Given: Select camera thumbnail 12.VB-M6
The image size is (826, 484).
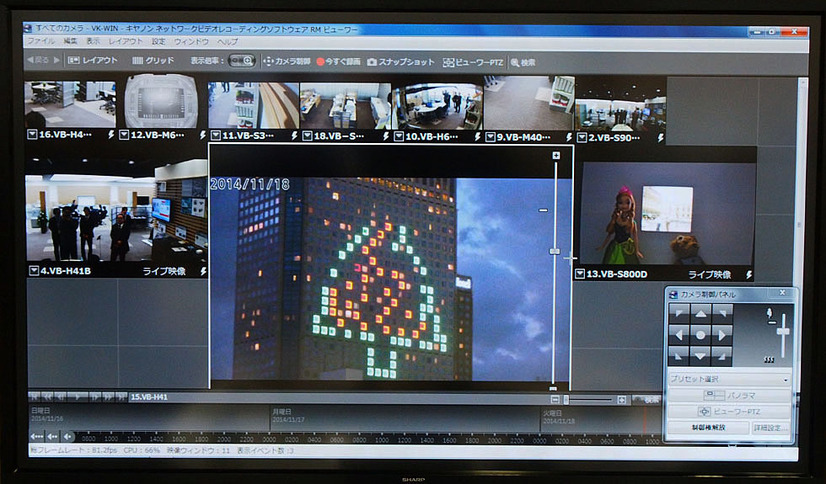Looking at the screenshot, I should click(x=161, y=102).
